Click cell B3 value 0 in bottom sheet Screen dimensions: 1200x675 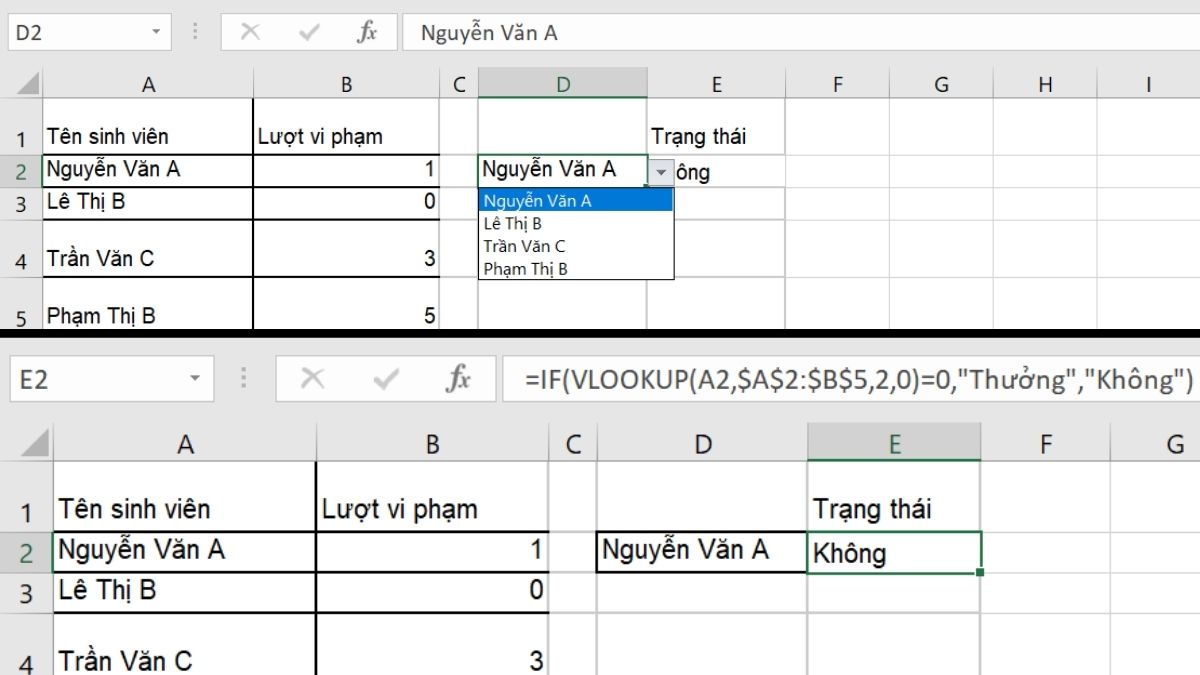point(432,592)
